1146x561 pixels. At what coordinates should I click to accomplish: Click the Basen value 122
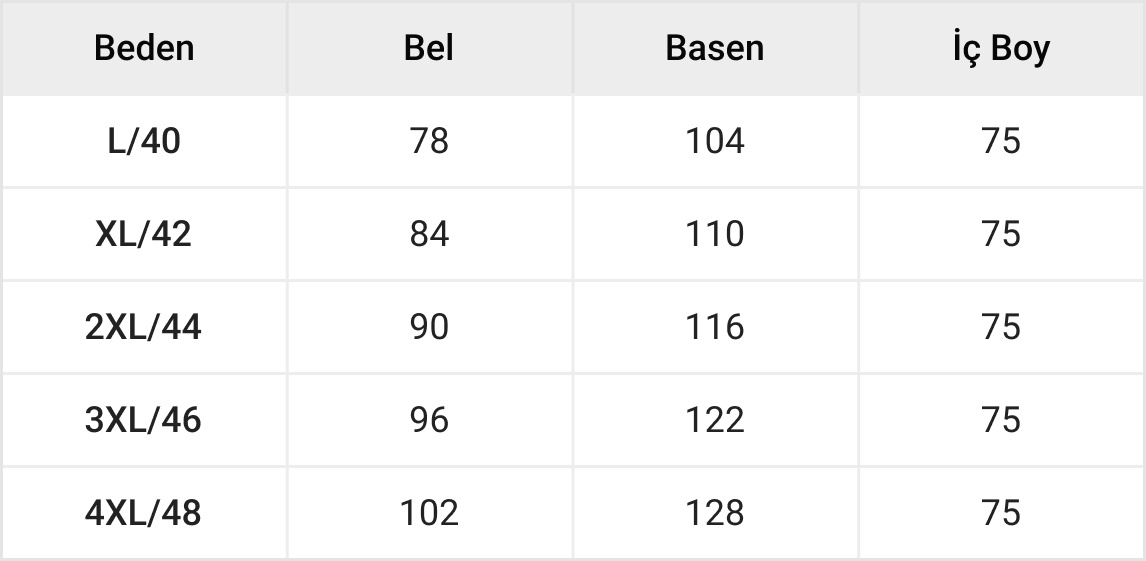(x=714, y=420)
